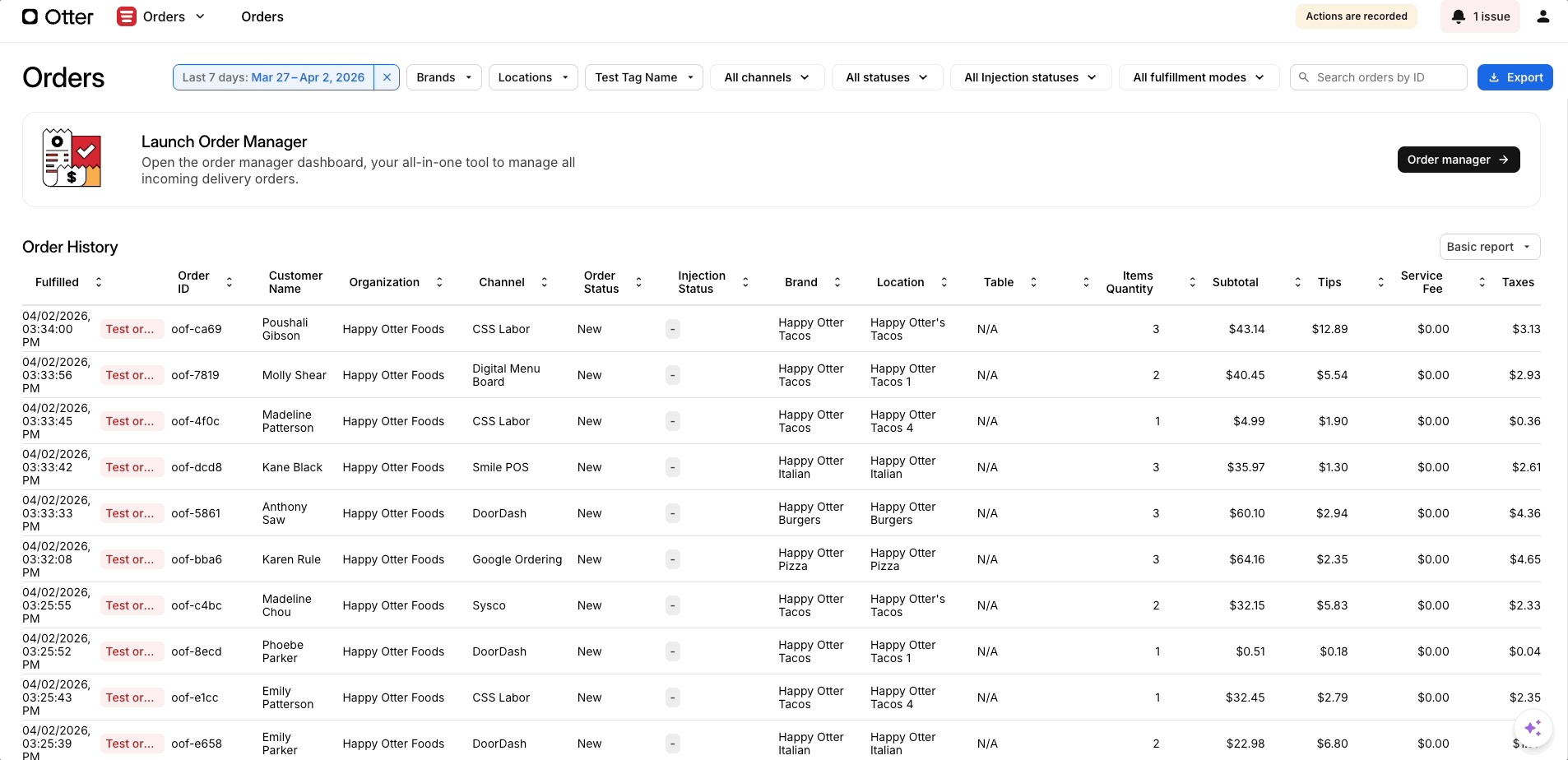Image resolution: width=1568 pixels, height=760 pixels.
Task: Expand the Brands filter dropdown
Action: coord(443,77)
